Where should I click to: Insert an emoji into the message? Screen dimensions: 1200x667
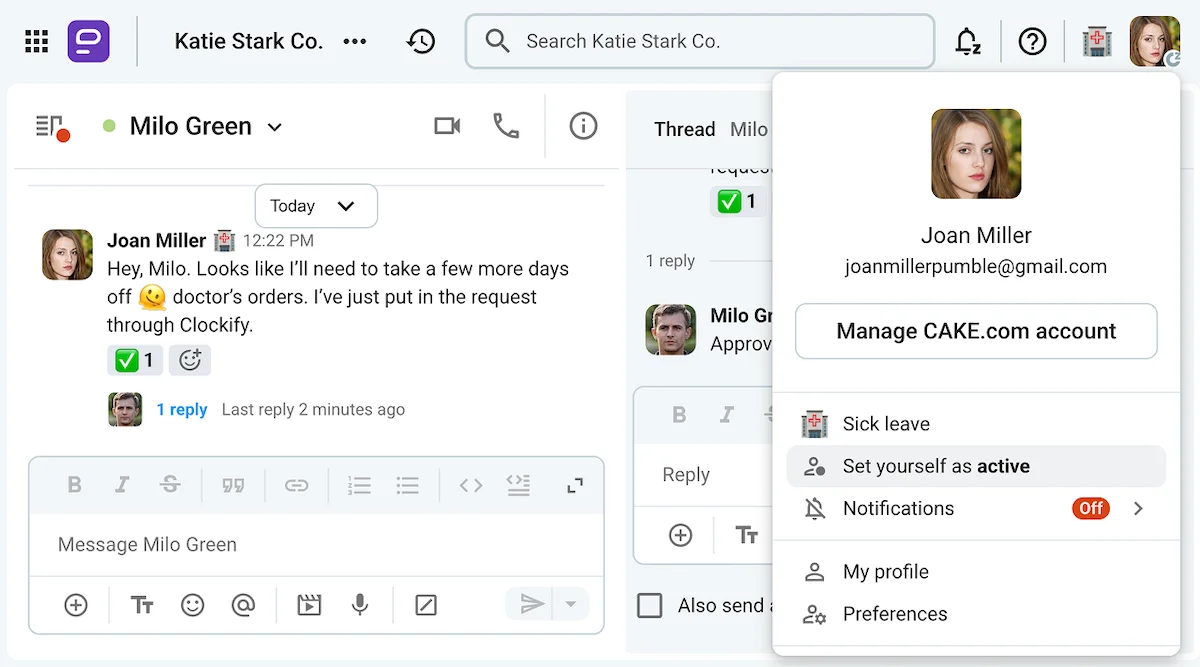point(193,604)
